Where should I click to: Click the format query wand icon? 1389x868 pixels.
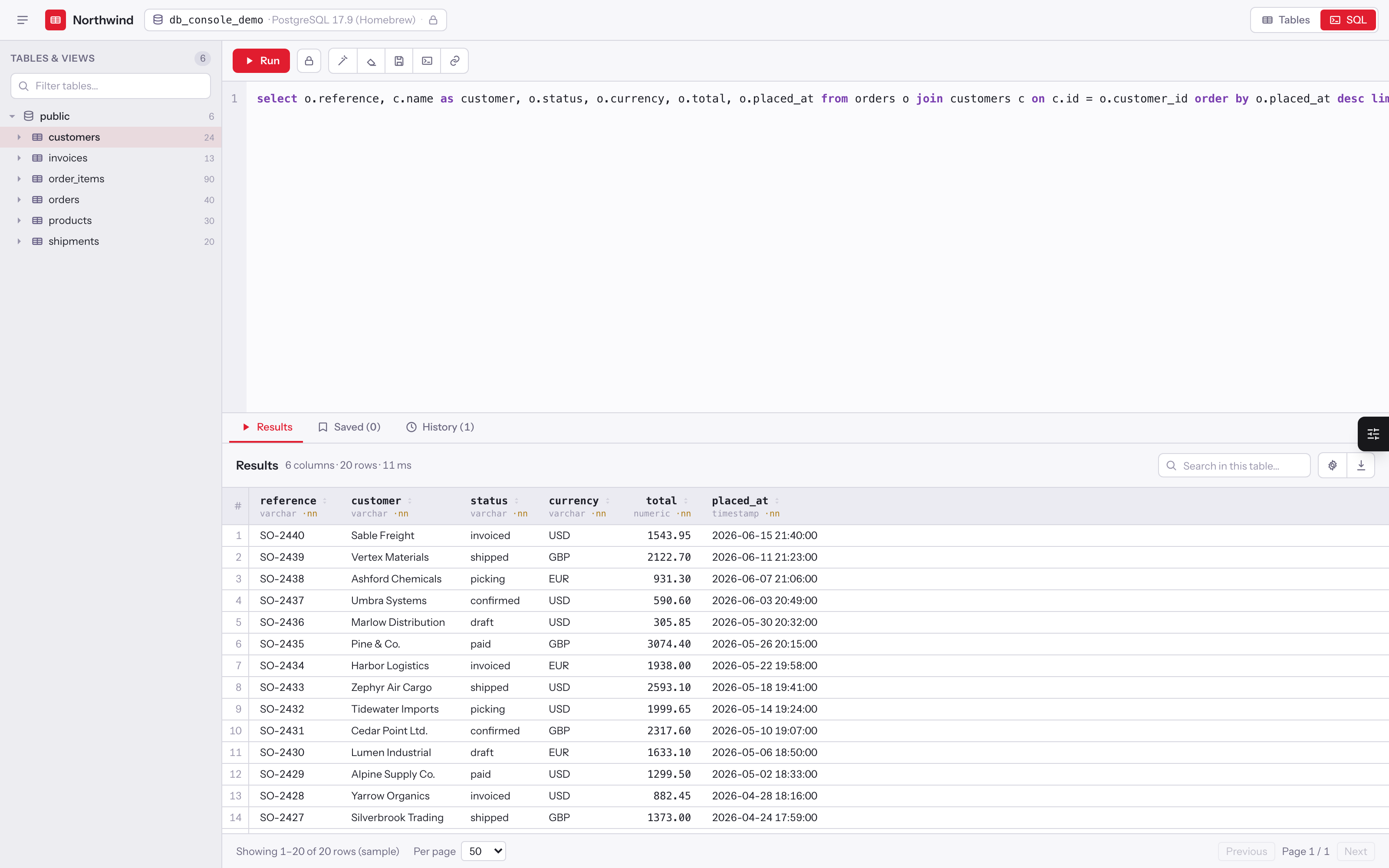tap(343, 61)
